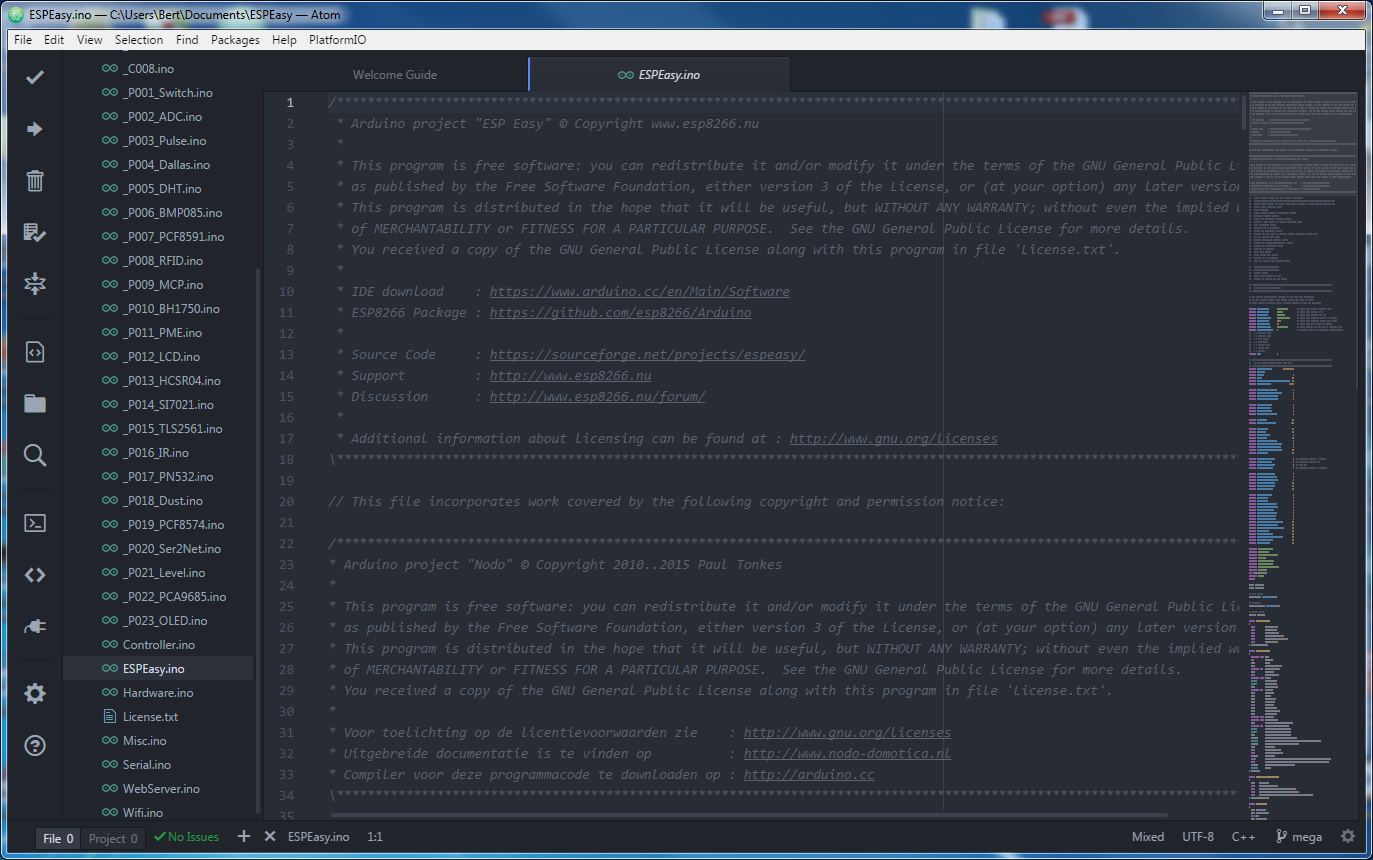Screen dimensions: 1373x860
Task: Open the Mixed line-ending selector
Action: point(1147,837)
